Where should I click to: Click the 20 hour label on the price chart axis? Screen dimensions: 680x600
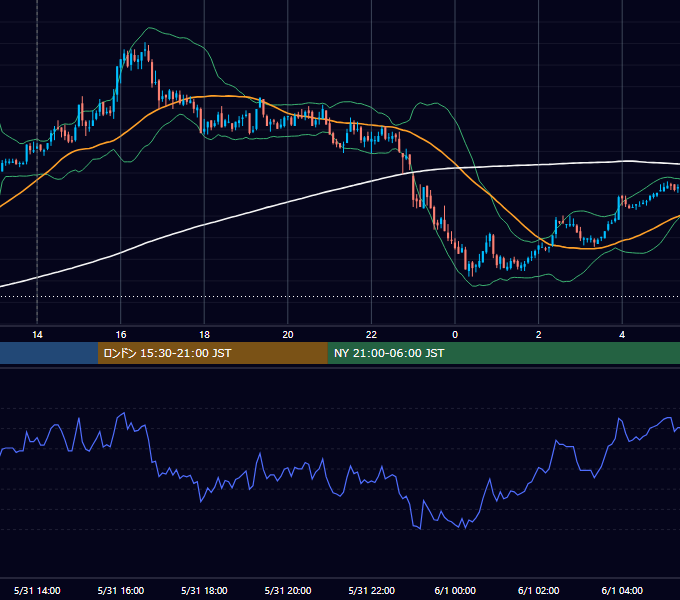[x=288, y=335]
